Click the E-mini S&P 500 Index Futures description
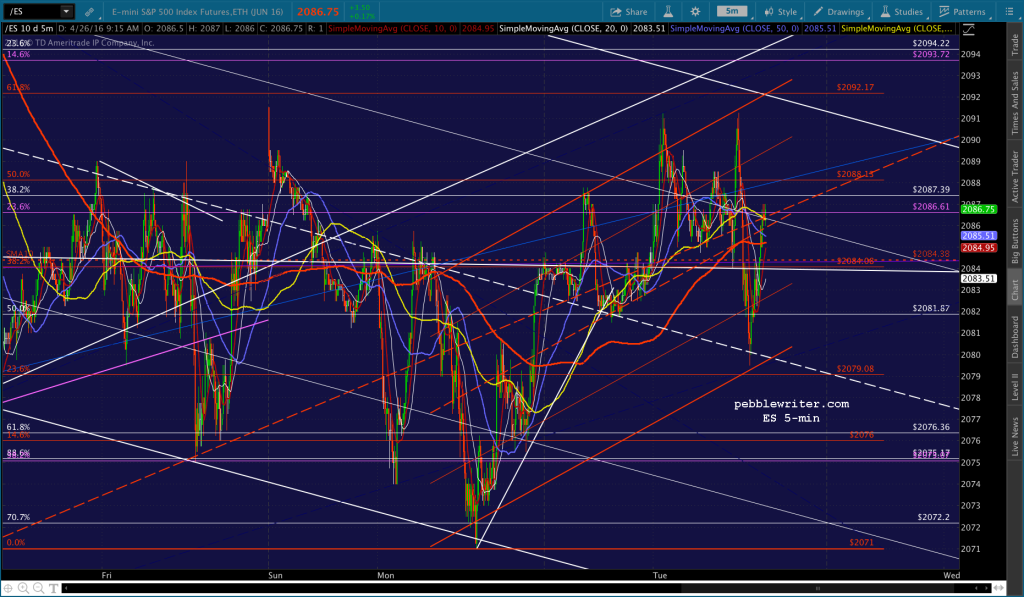Screen dimensions: 1024x597 click(x=197, y=12)
